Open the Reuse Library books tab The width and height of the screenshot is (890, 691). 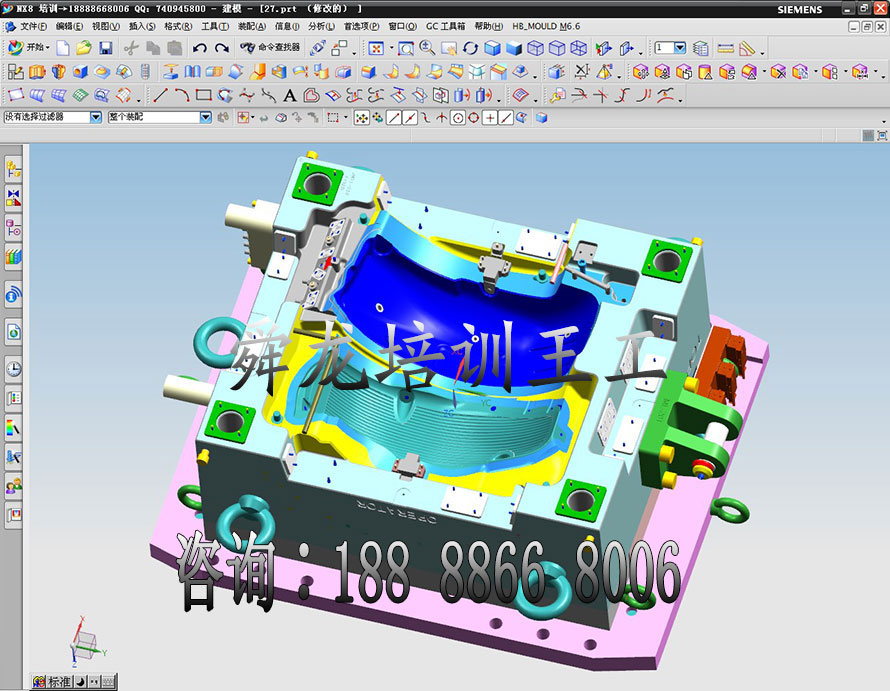(14, 257)
